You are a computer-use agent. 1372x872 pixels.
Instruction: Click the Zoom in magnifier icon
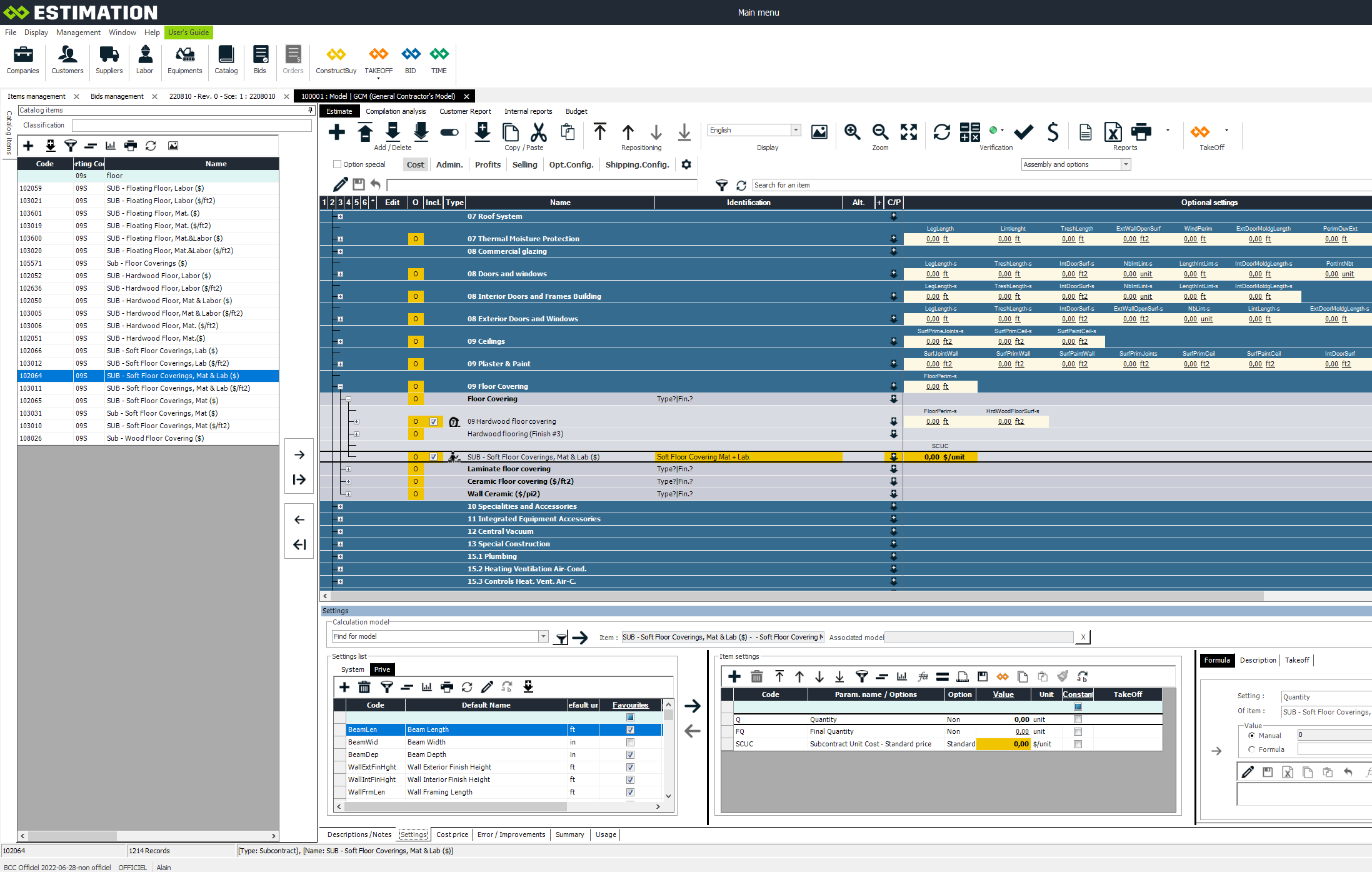852,132
